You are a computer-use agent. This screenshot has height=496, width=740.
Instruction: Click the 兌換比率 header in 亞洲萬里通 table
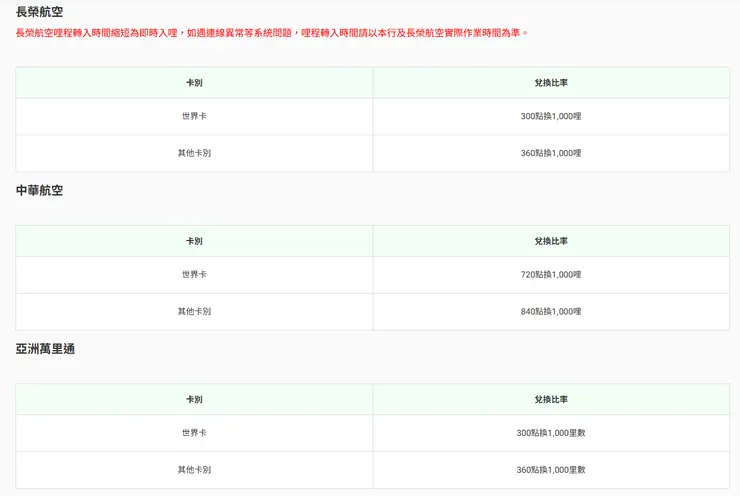[x=551, y=400]
